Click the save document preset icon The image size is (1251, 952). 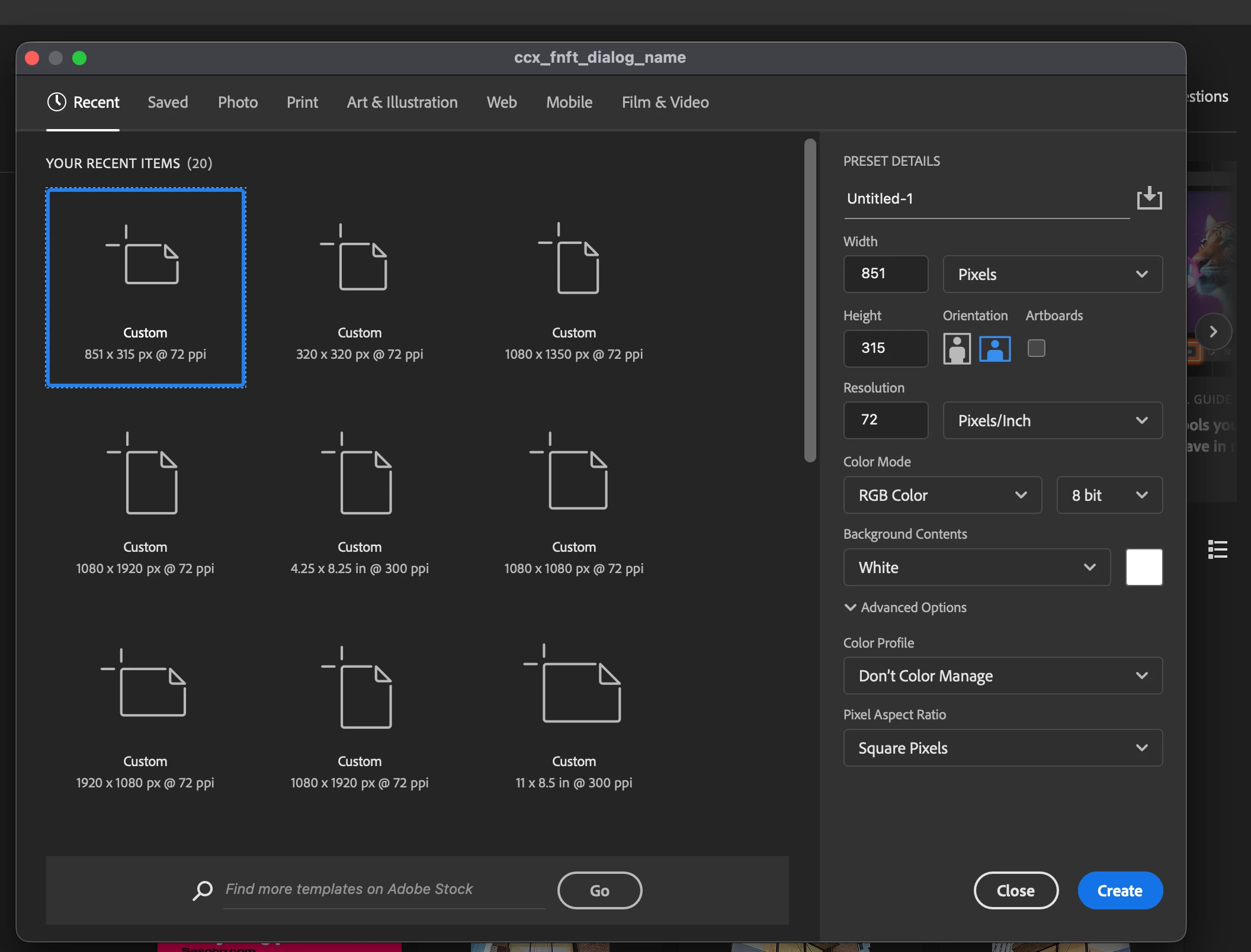[x=1149, y=198]
